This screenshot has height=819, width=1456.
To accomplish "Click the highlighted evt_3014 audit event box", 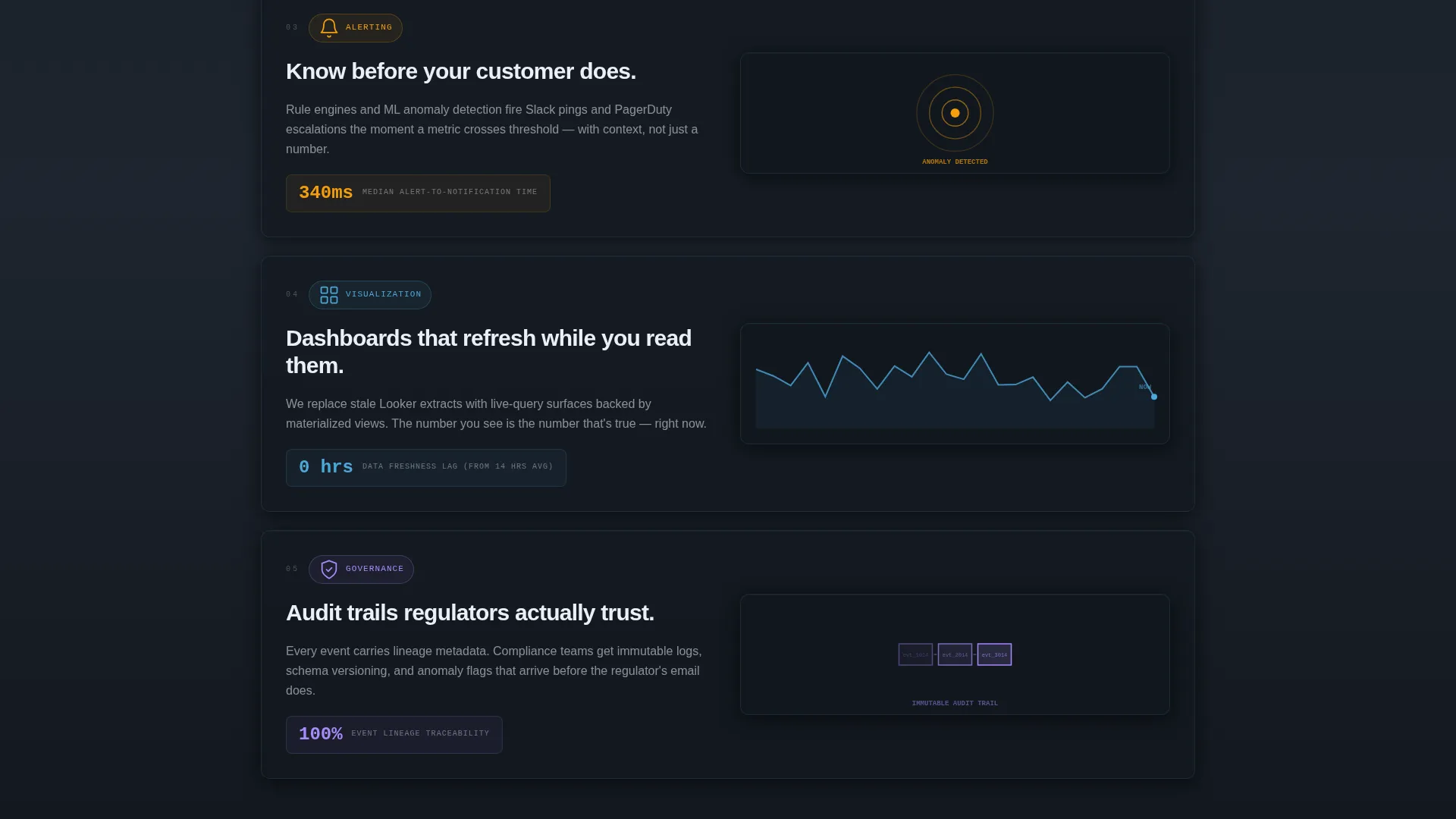I will 994,654.
